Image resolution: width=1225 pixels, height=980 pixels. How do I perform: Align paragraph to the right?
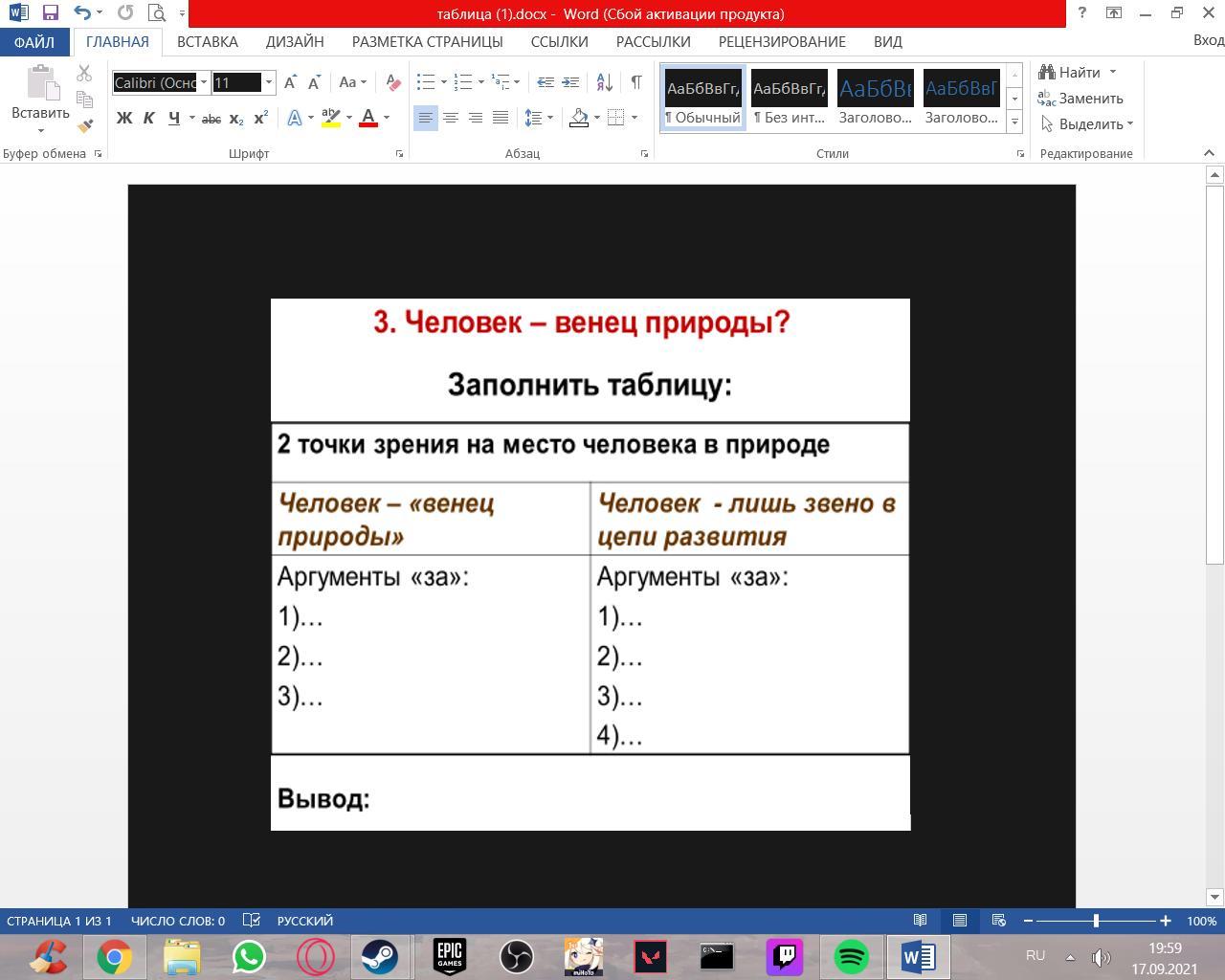point(475,118)
